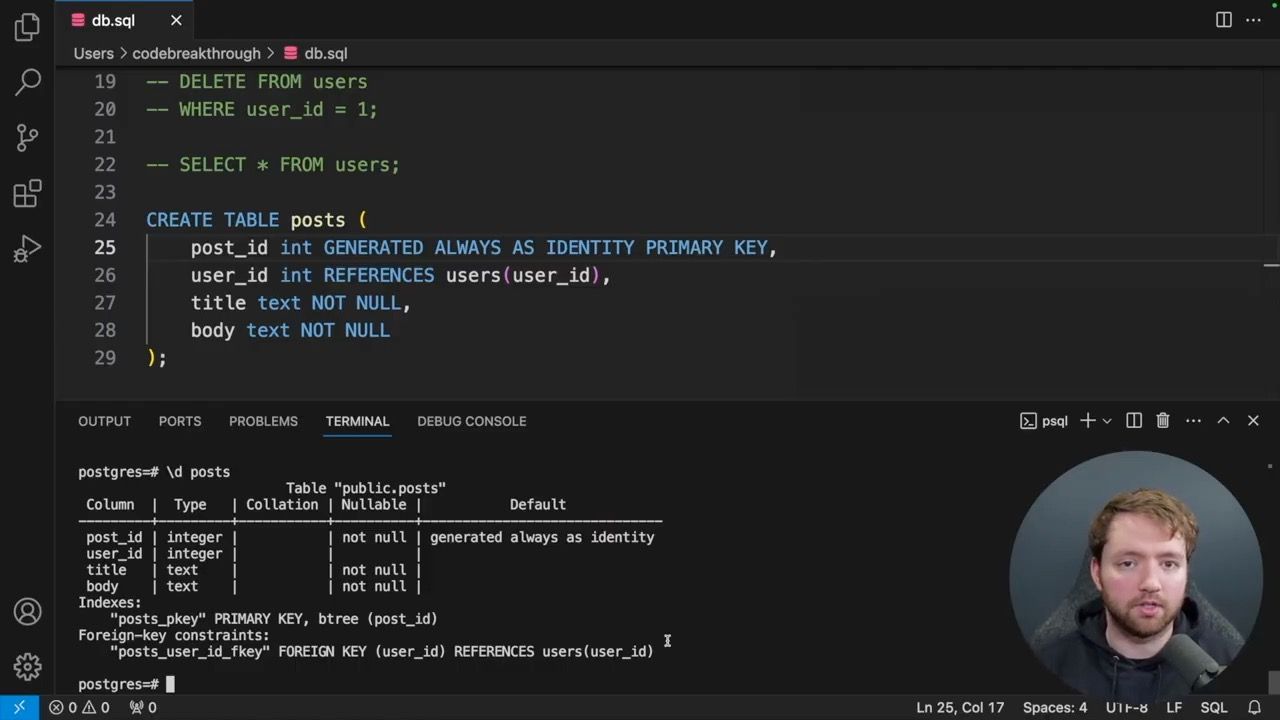Maximize the panel with the chevron
The image size is (1280, 720).
click(1223, 421)
